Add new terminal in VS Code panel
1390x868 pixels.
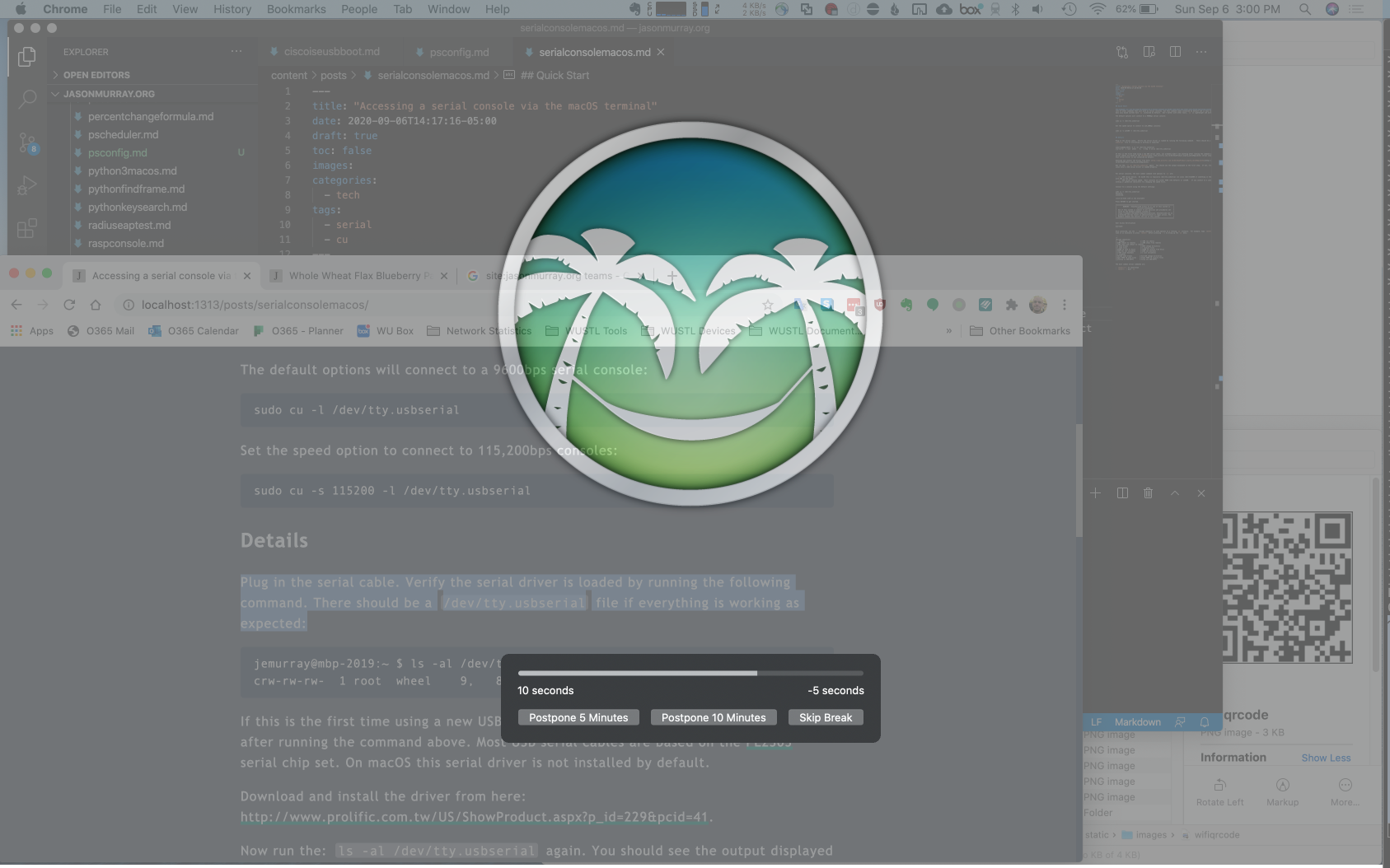click(x=1095, y=493)
